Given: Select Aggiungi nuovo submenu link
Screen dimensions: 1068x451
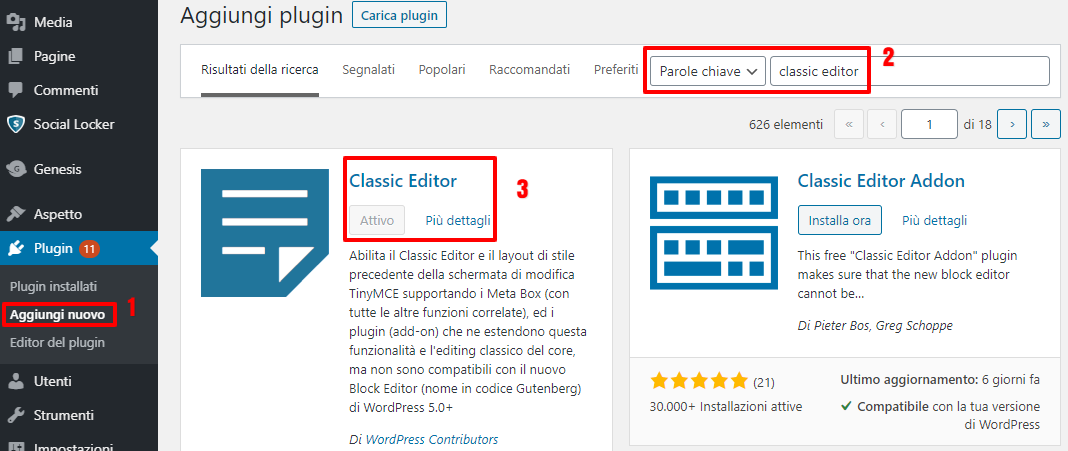Looking at the screenshot, I should pyautogui.click(x=57, y=315).
